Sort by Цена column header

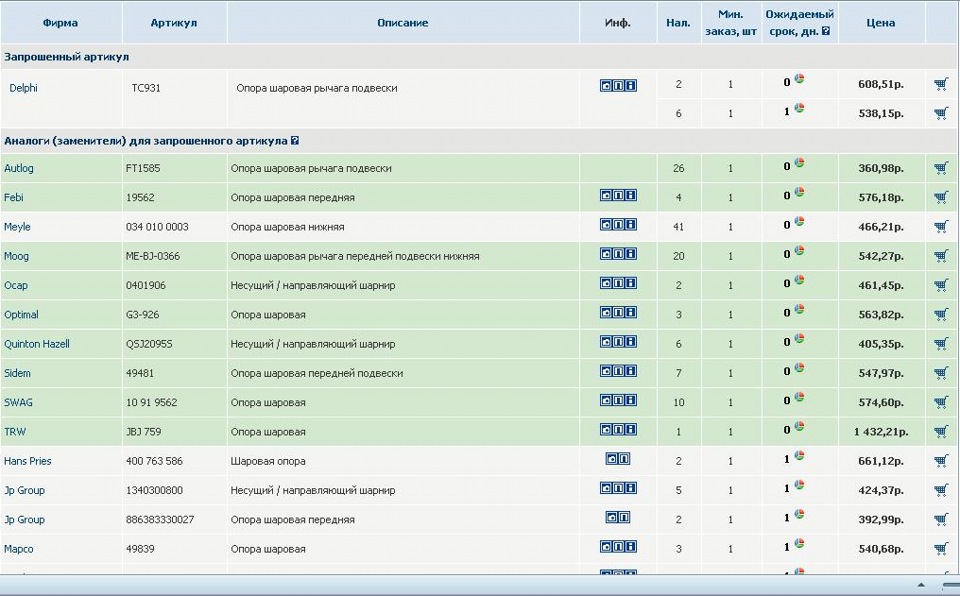point(880,23)
